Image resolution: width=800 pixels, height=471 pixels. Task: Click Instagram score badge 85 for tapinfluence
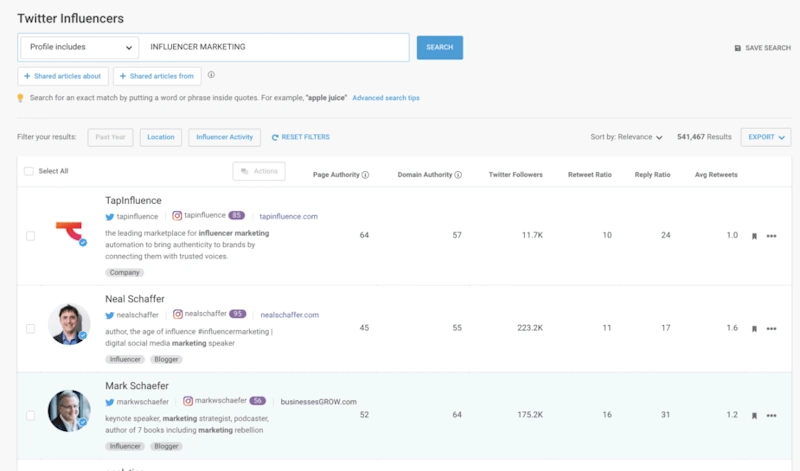(x=237, y=215)
